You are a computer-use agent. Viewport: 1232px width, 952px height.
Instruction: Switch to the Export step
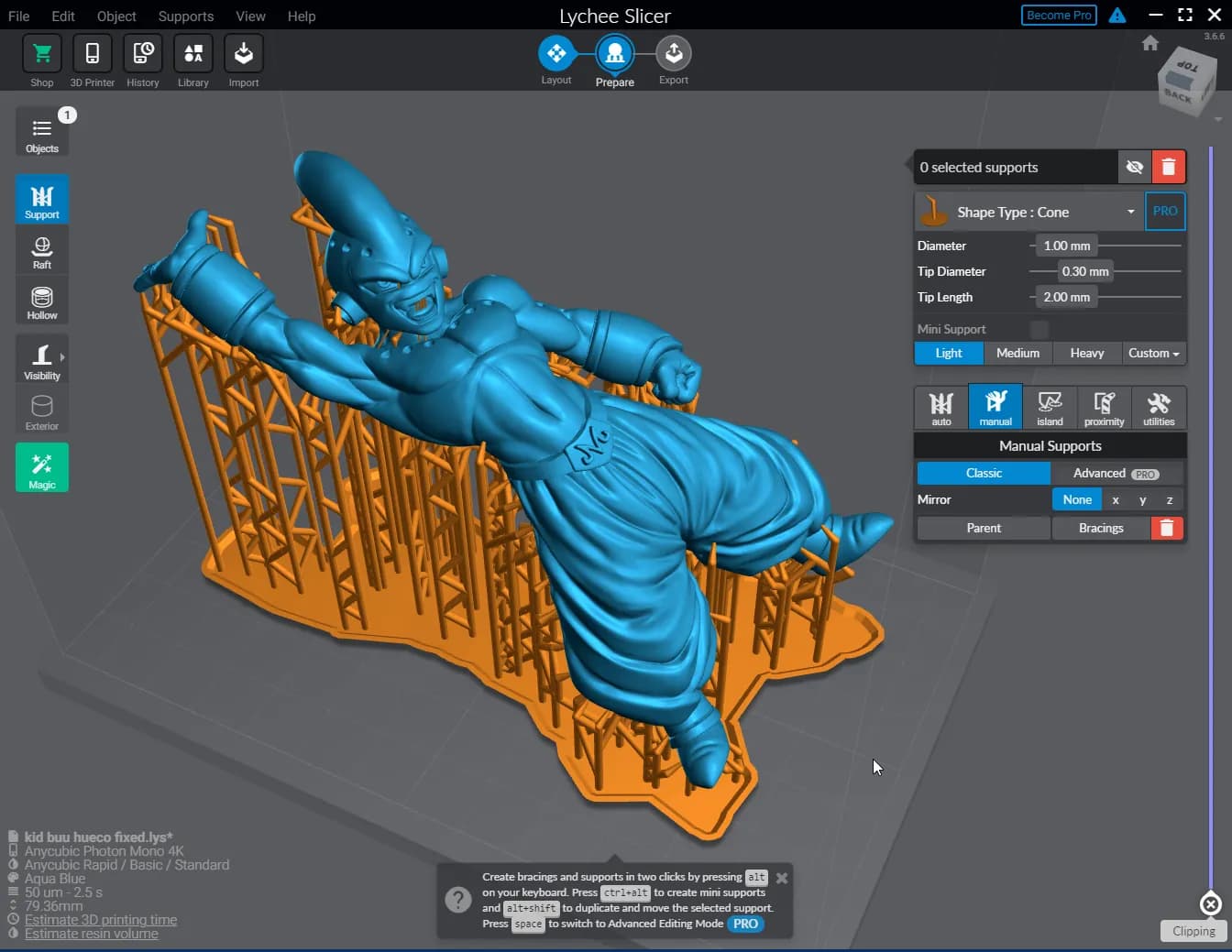tap(674, 54)
